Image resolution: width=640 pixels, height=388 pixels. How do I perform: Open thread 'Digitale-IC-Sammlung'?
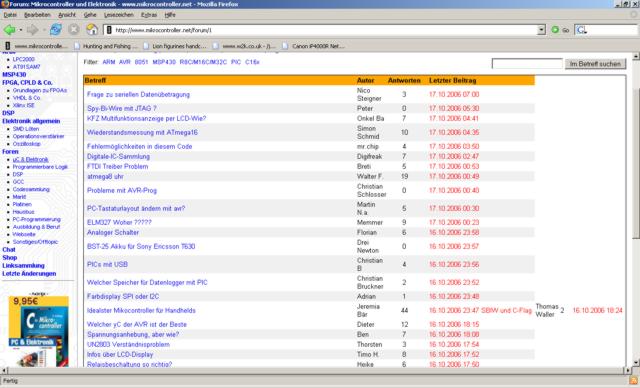118,156
